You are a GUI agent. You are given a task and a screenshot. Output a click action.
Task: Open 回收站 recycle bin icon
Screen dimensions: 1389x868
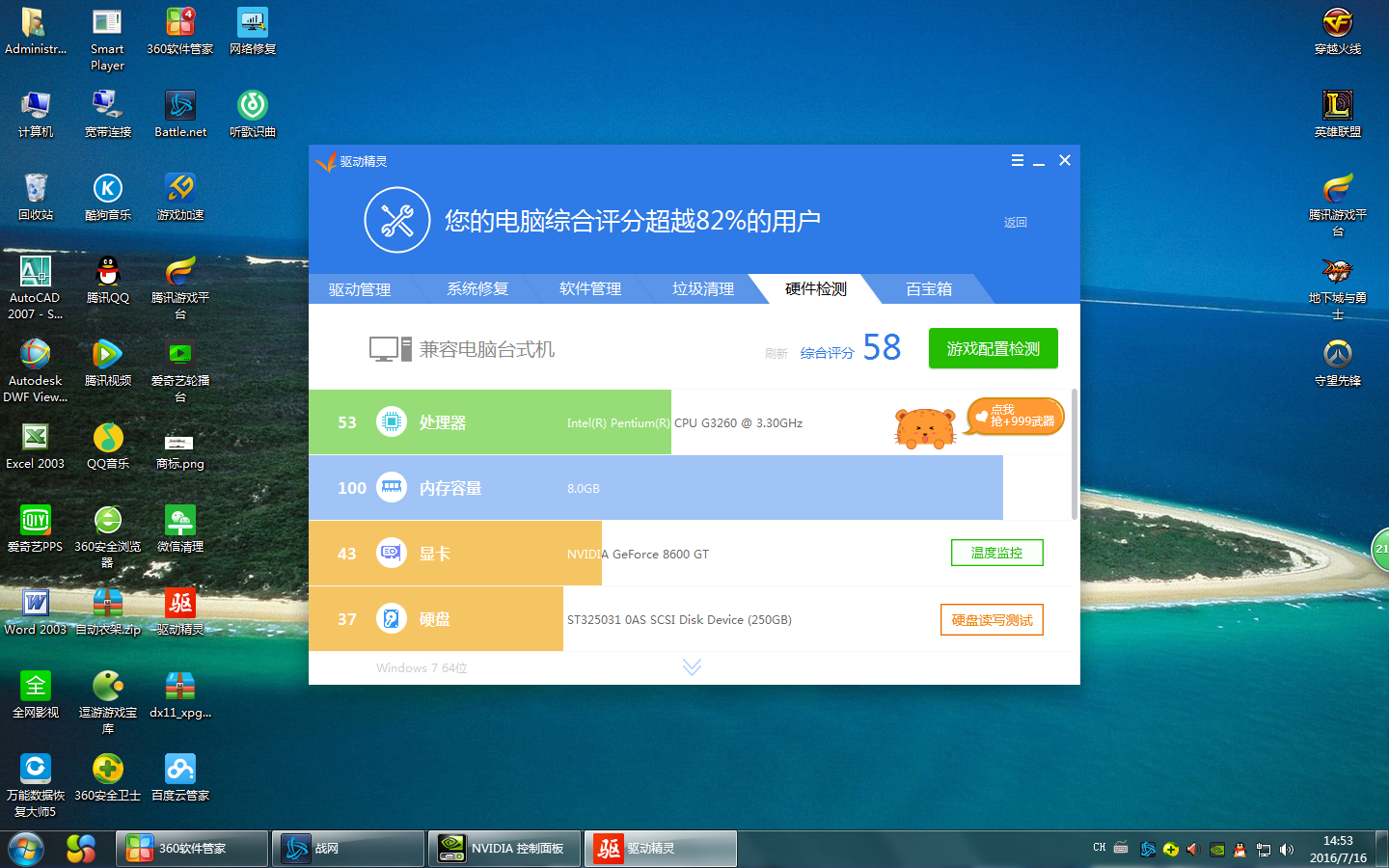pos(36,197)
